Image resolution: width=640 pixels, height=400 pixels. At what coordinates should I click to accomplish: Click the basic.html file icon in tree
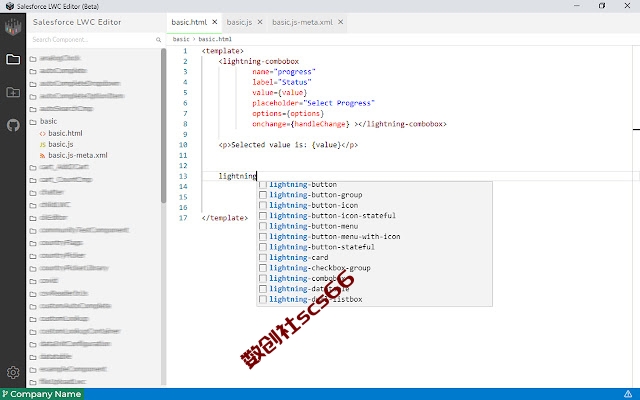point(42,133)
